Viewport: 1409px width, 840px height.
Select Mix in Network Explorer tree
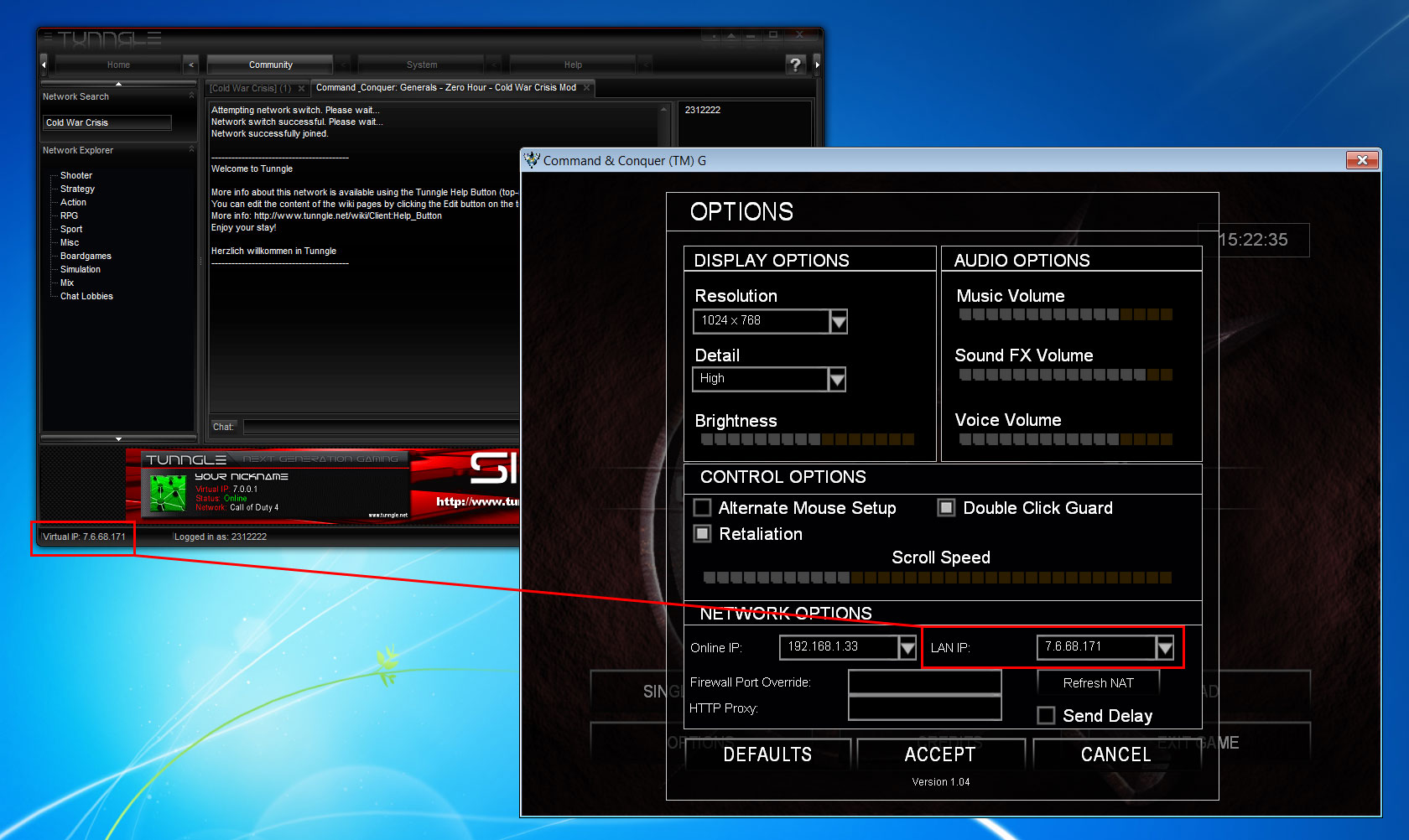pos(67,283)
